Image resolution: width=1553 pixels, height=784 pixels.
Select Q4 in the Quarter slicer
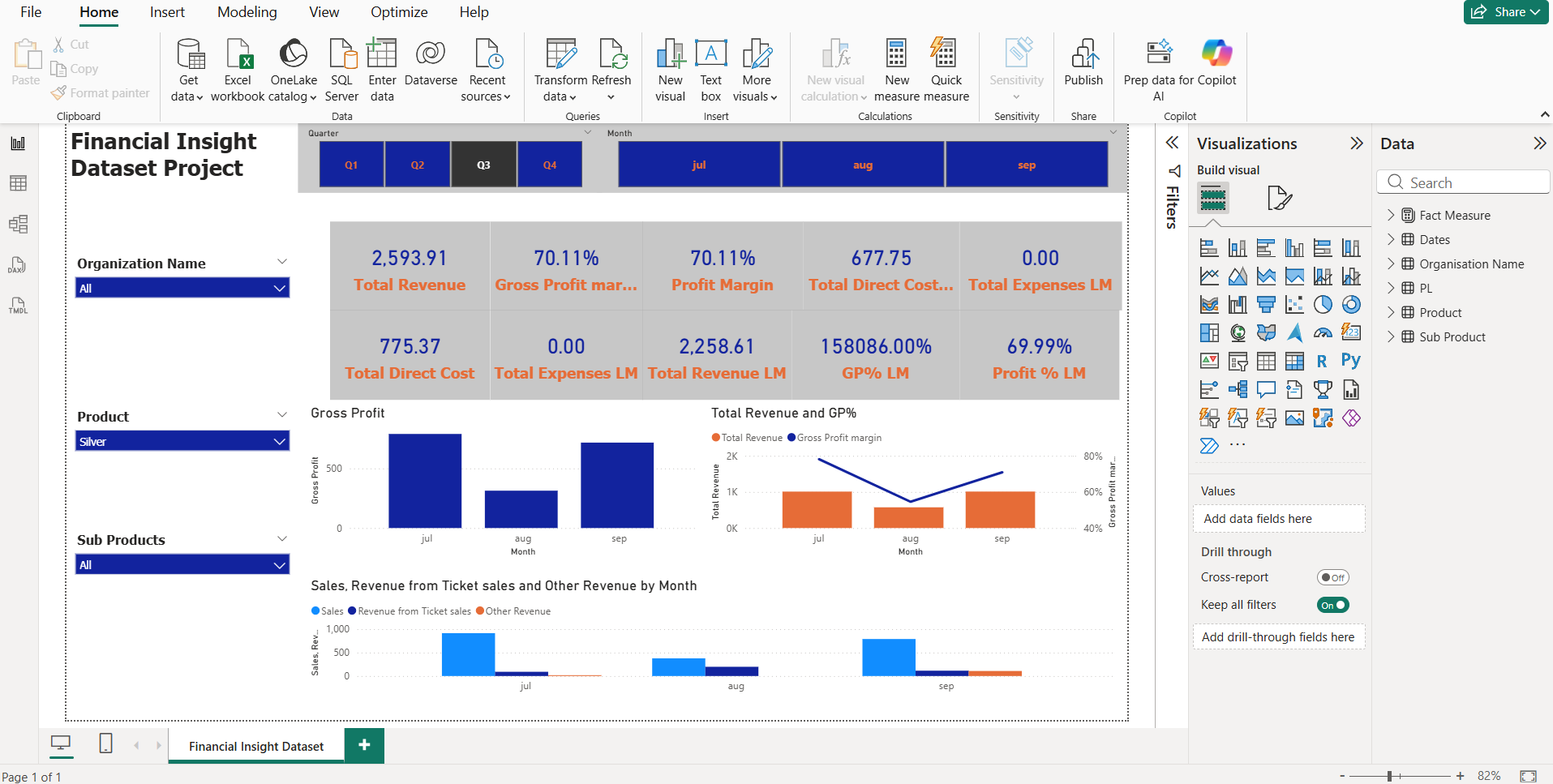click(549, 164)
